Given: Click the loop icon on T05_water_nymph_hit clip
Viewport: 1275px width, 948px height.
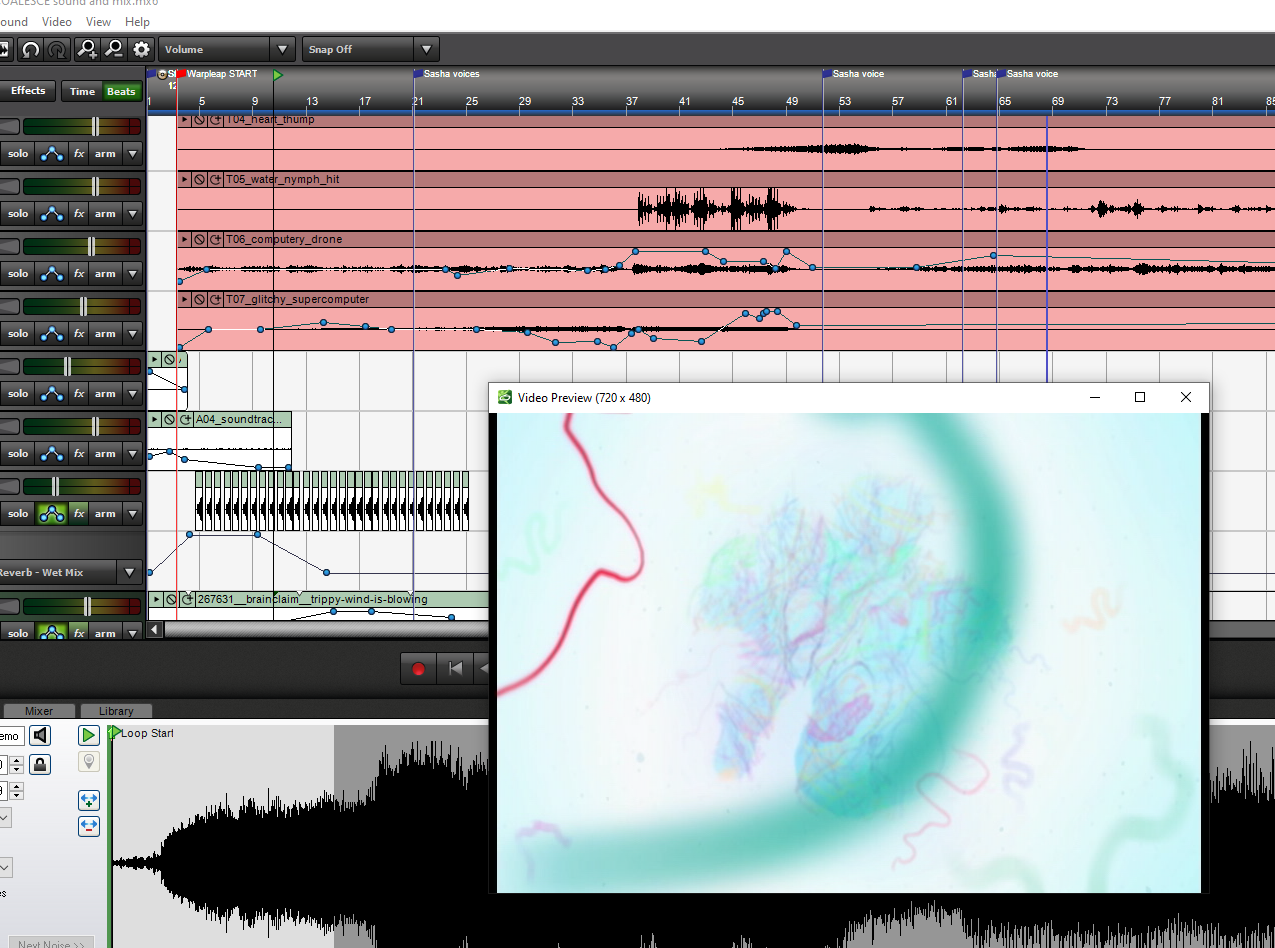Looking at the screenshot, I should click(216, 180).
